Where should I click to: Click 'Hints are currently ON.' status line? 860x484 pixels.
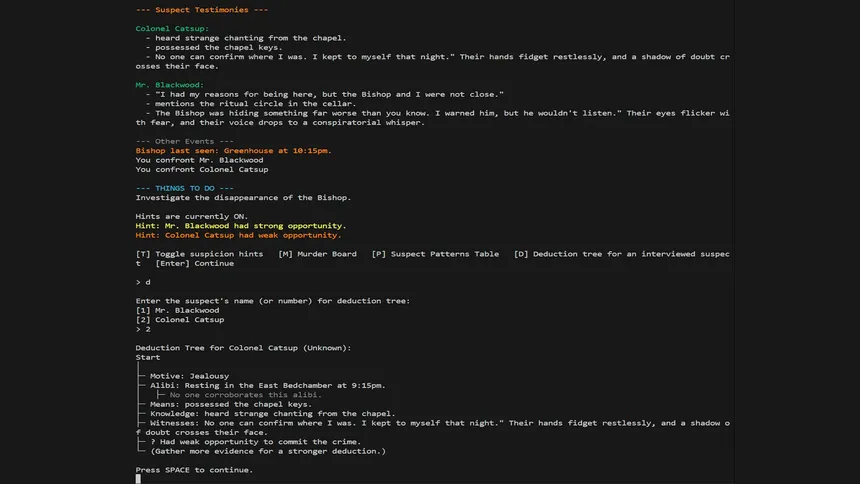click(x=192, y=216)
